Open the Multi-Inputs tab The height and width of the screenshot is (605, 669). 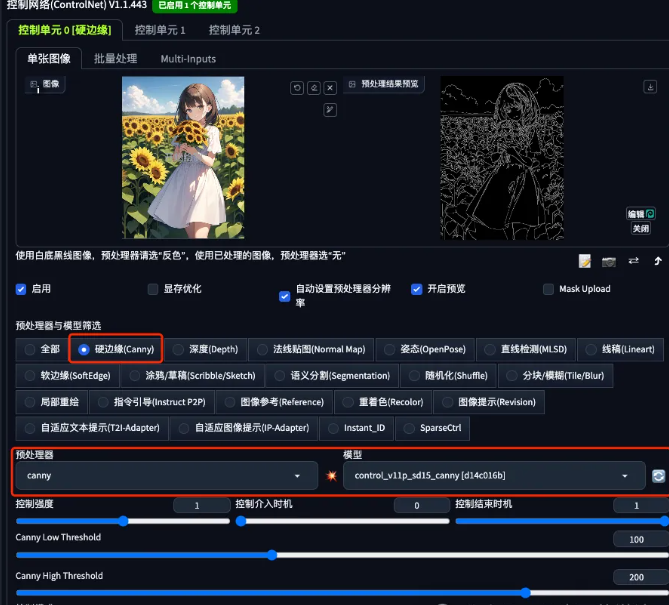tap(188, 58)
